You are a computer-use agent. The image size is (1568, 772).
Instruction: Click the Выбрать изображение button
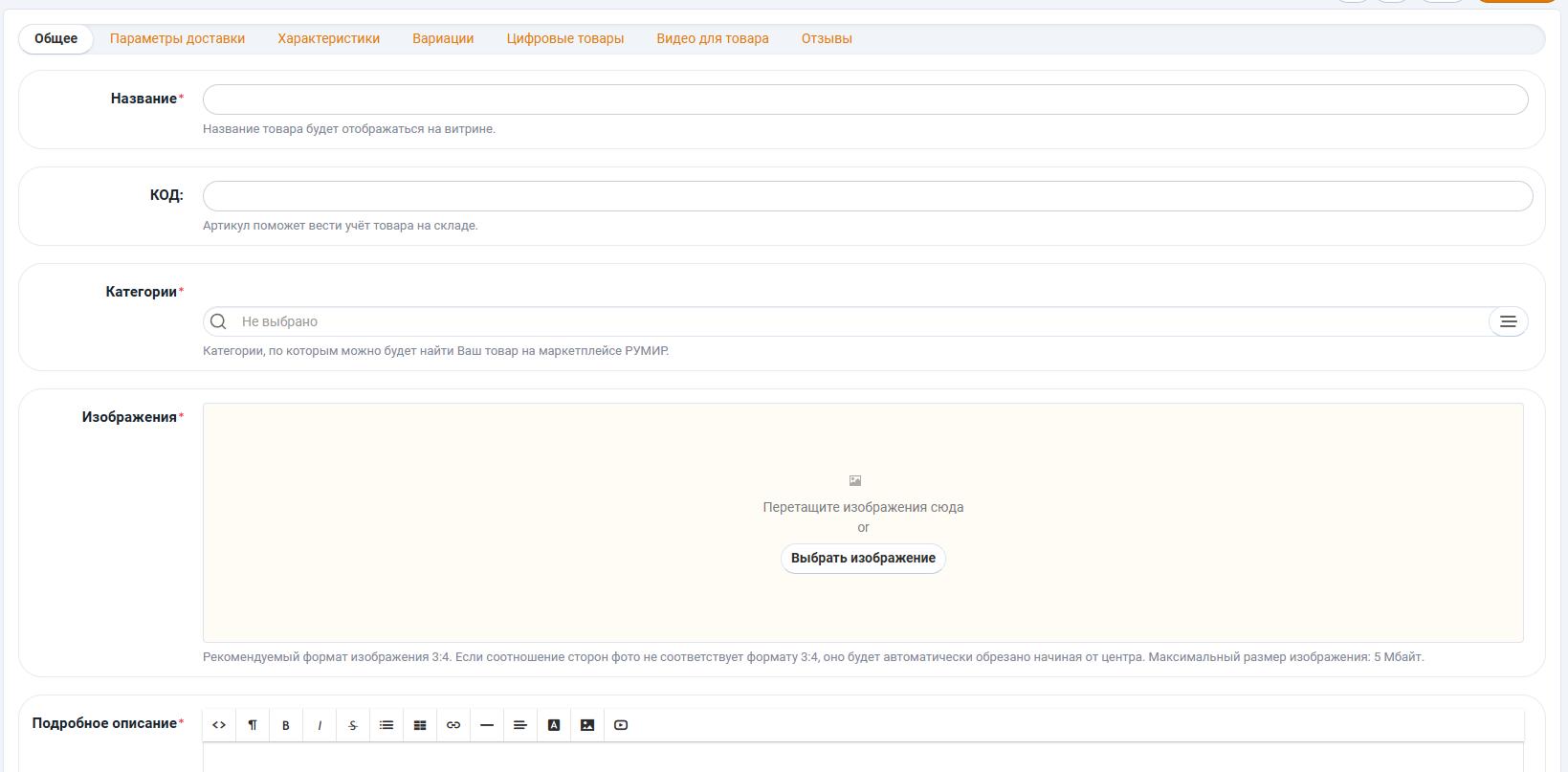[x=863, y=559]
